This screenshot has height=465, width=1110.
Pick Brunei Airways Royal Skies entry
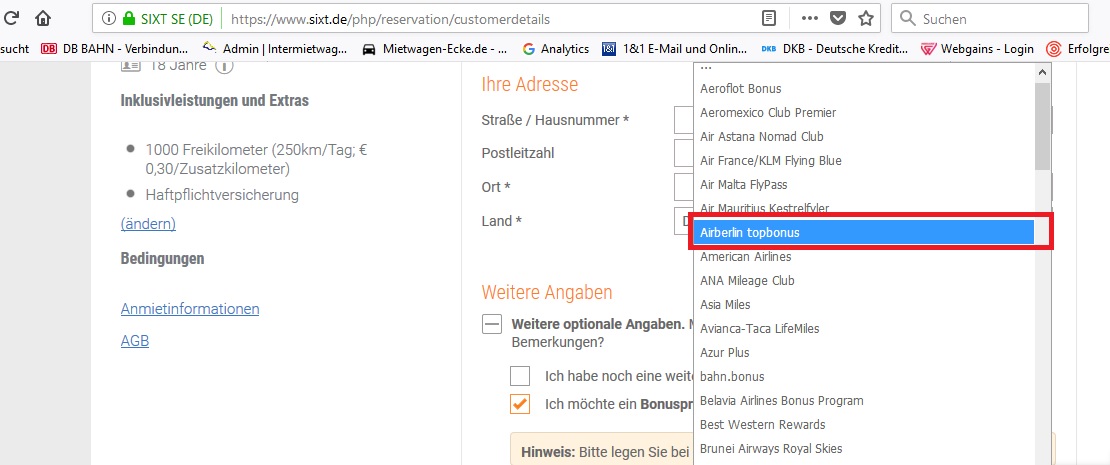click(x=863, y=449)
